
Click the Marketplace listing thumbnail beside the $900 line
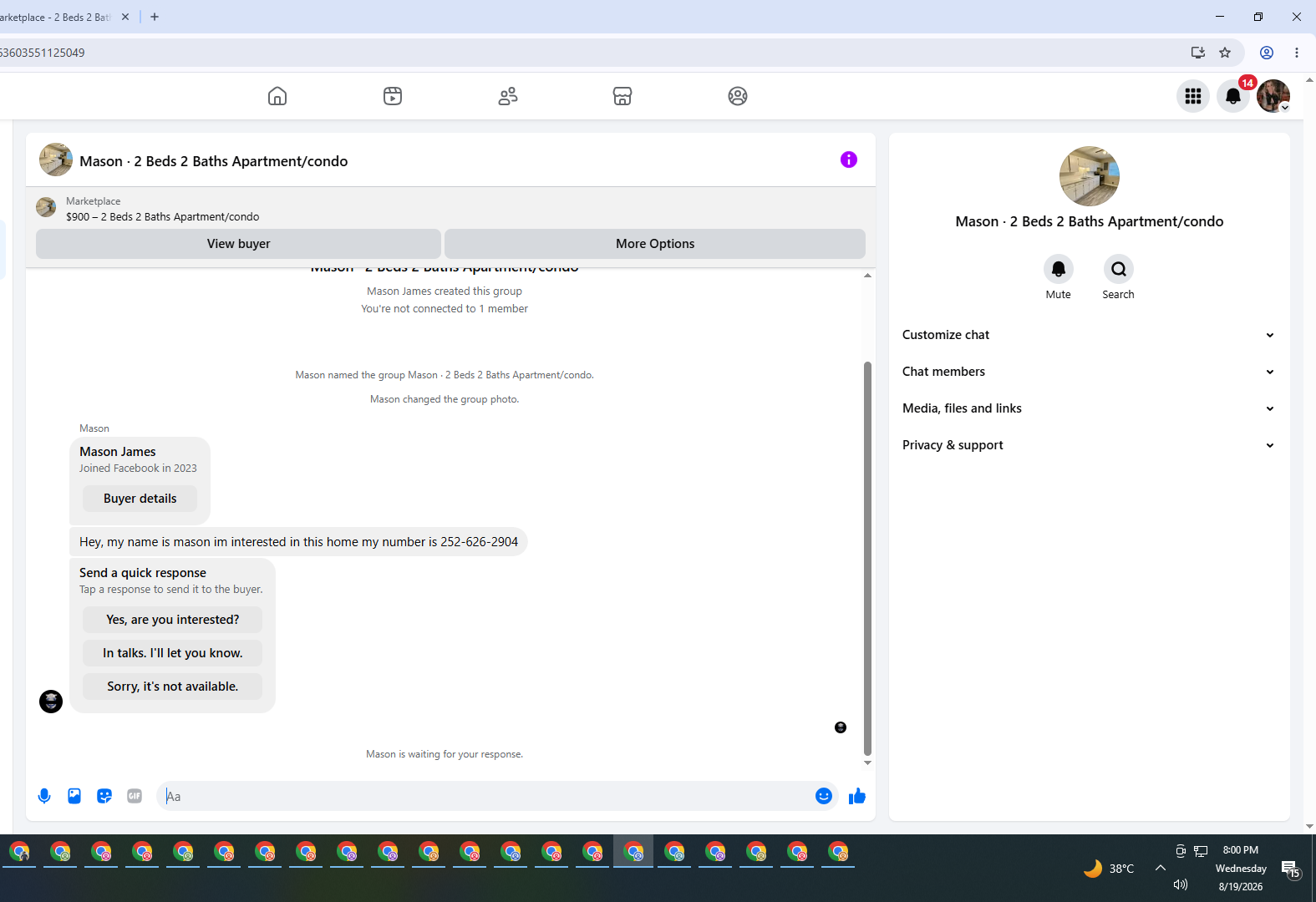[46, 207]
